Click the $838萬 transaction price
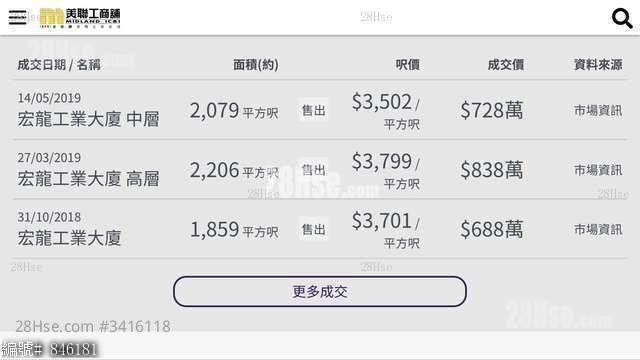 pyautogui.click(x=491, y=170)
